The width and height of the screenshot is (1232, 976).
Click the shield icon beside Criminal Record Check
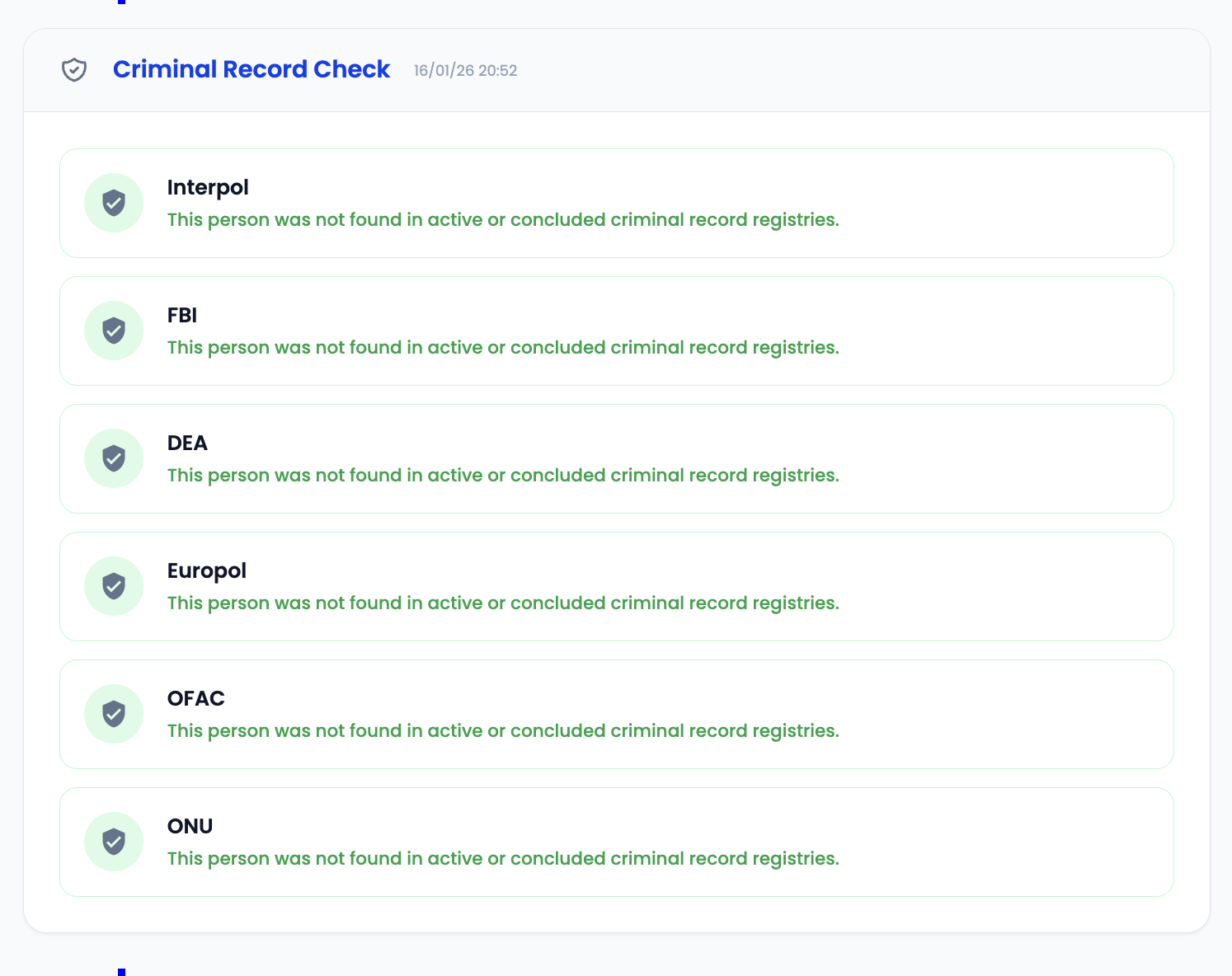(x=74, y=70)
